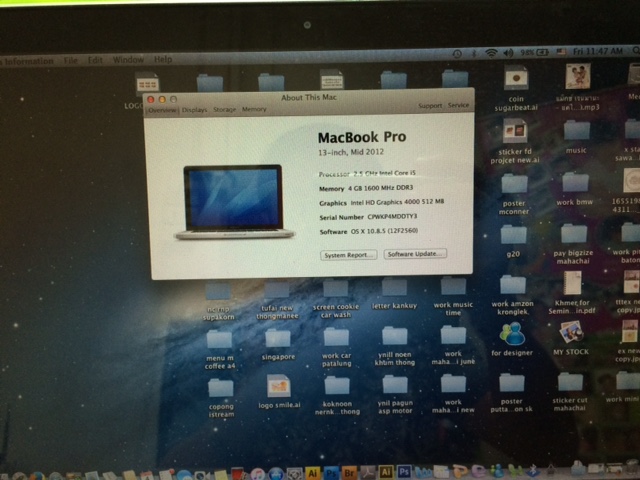The image size is (640, 480).
Task: Open the Support link
Action: click(x=430, y=105)
